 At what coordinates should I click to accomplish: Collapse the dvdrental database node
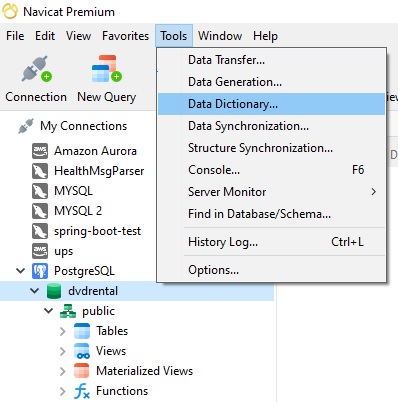(x=35, y=291)
